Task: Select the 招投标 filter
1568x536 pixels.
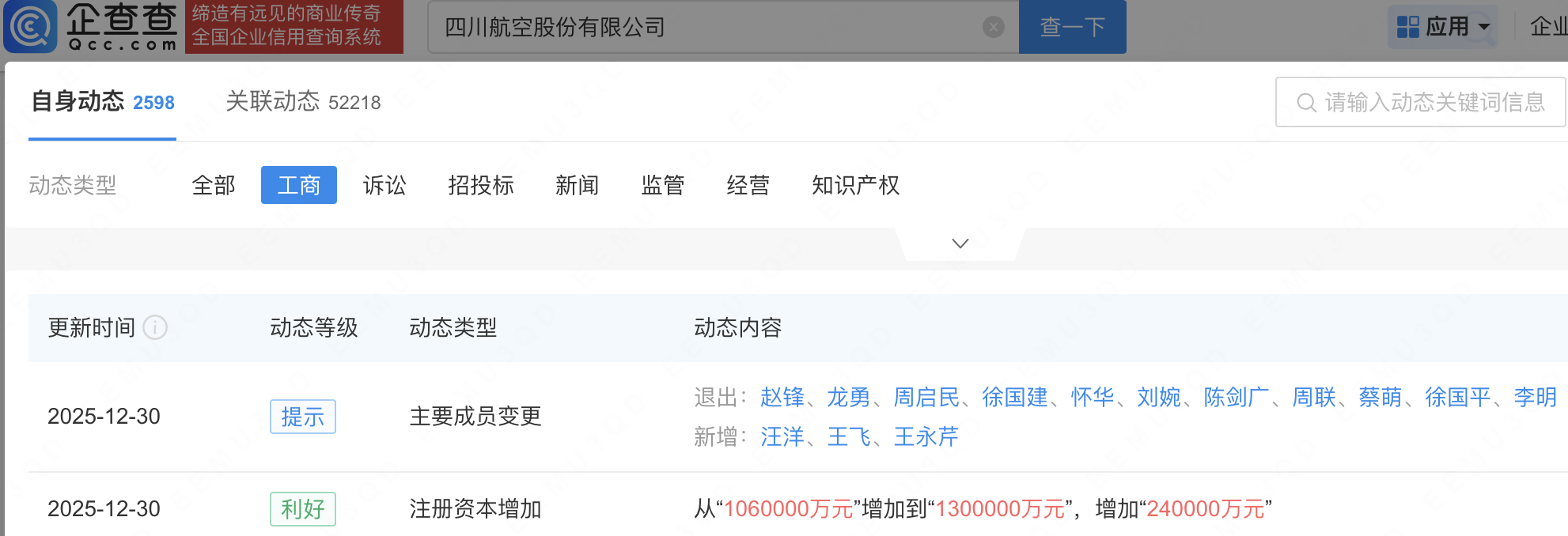Action: coord(481,186)
